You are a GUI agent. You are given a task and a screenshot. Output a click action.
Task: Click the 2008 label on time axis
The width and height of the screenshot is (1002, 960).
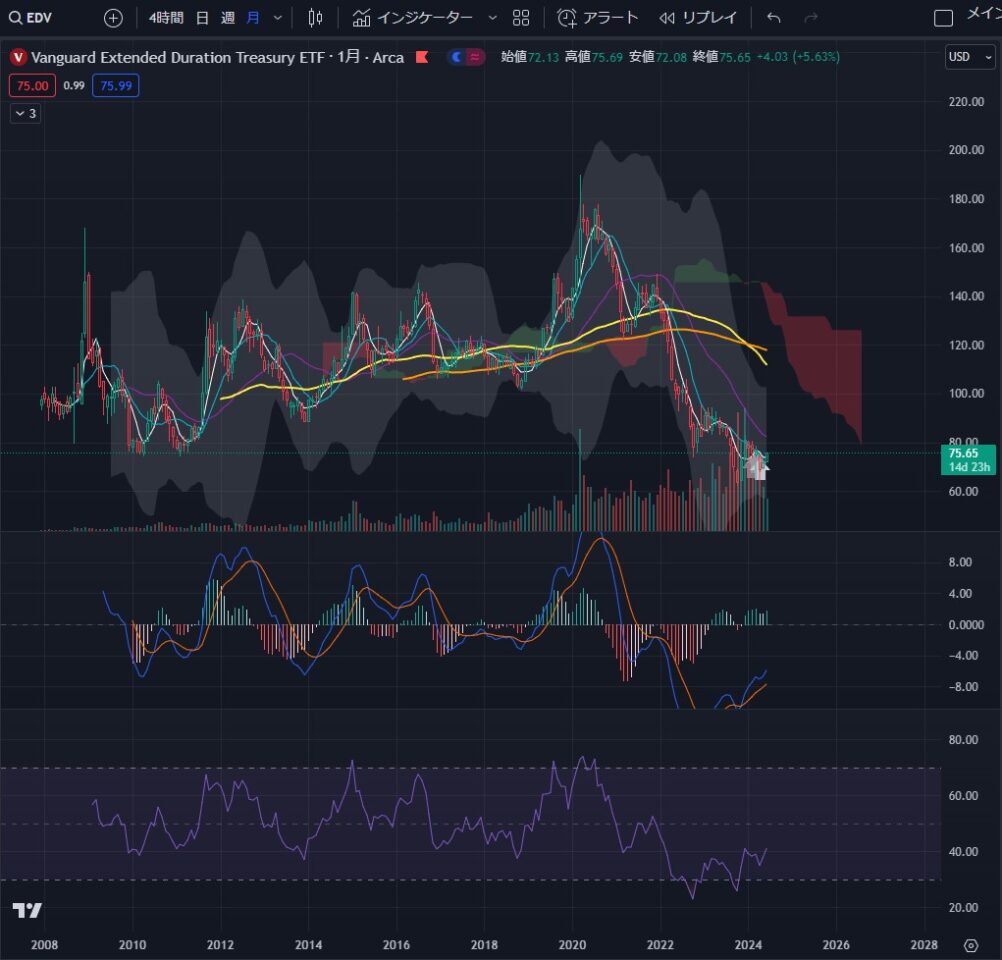(44, 945)
